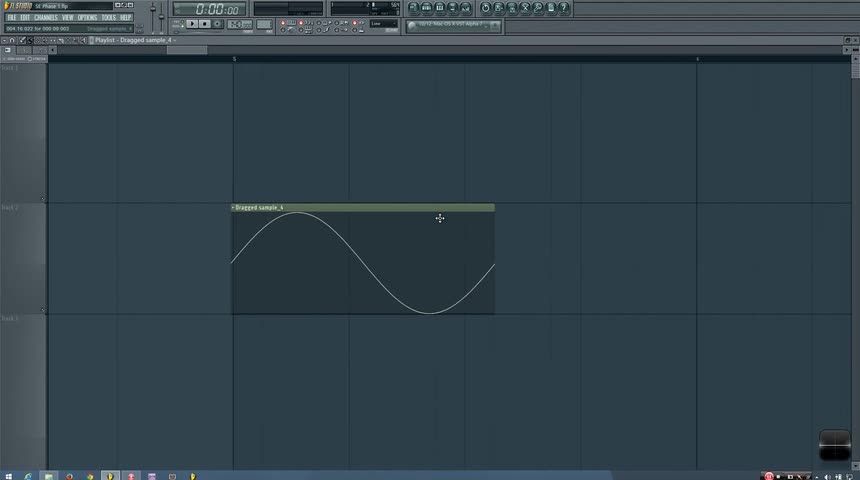This screenshot has height=480, width=860.
Task: Click the playlist view toggle icon at top-left
Action: (8, 50)
